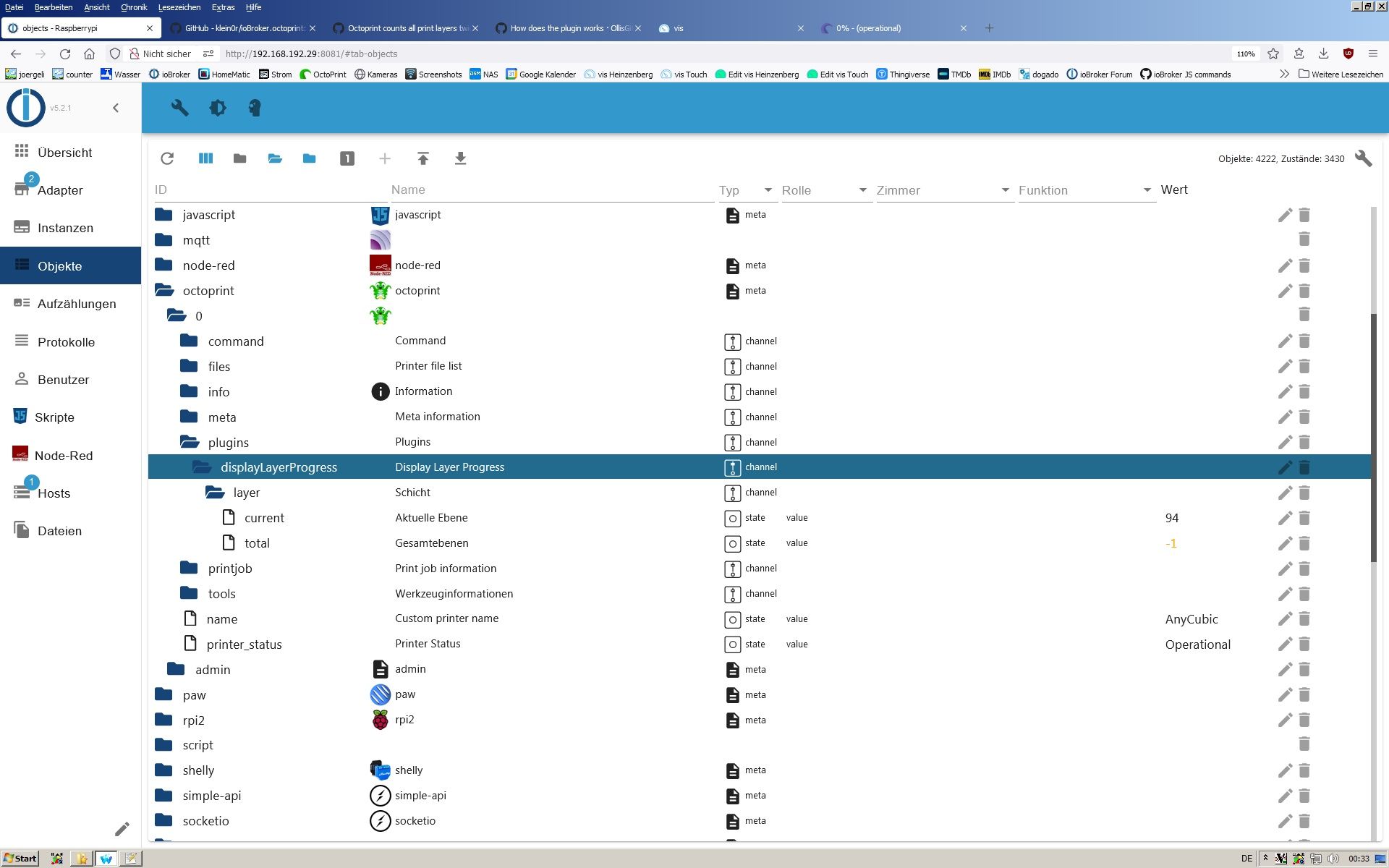
Task: Open the ioBroker Forum bookmark
Action: pyautogui.click(x=1099, y=74)
